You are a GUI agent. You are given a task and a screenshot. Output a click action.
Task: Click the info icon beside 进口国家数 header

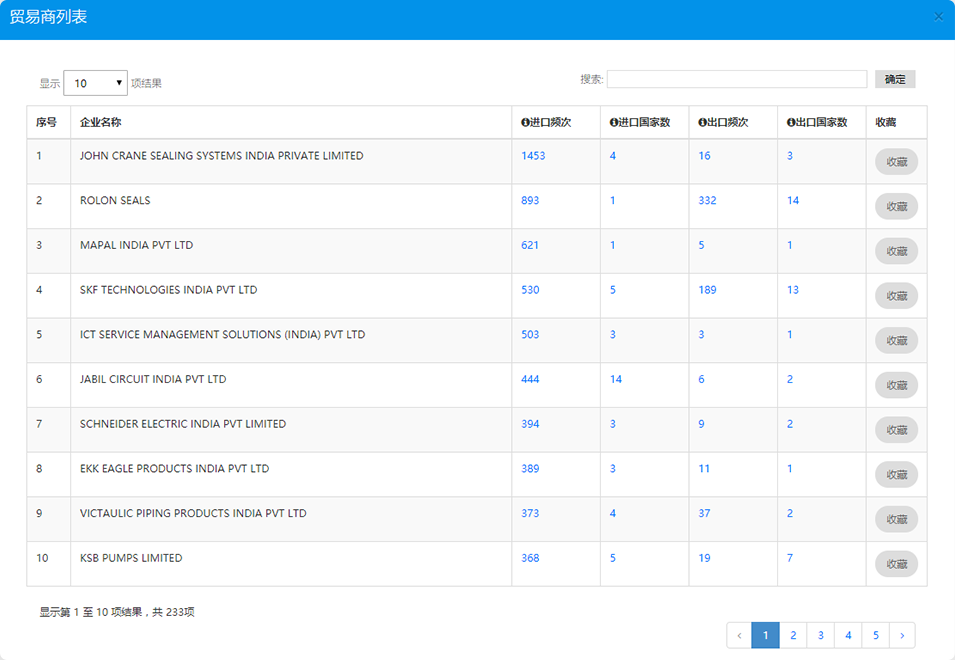(614, 122)
